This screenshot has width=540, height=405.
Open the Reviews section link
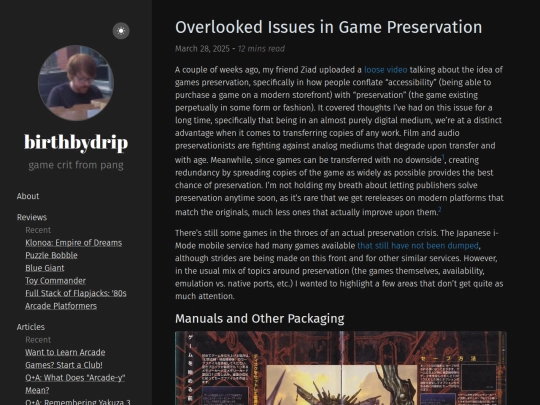(x=32, y=217)
